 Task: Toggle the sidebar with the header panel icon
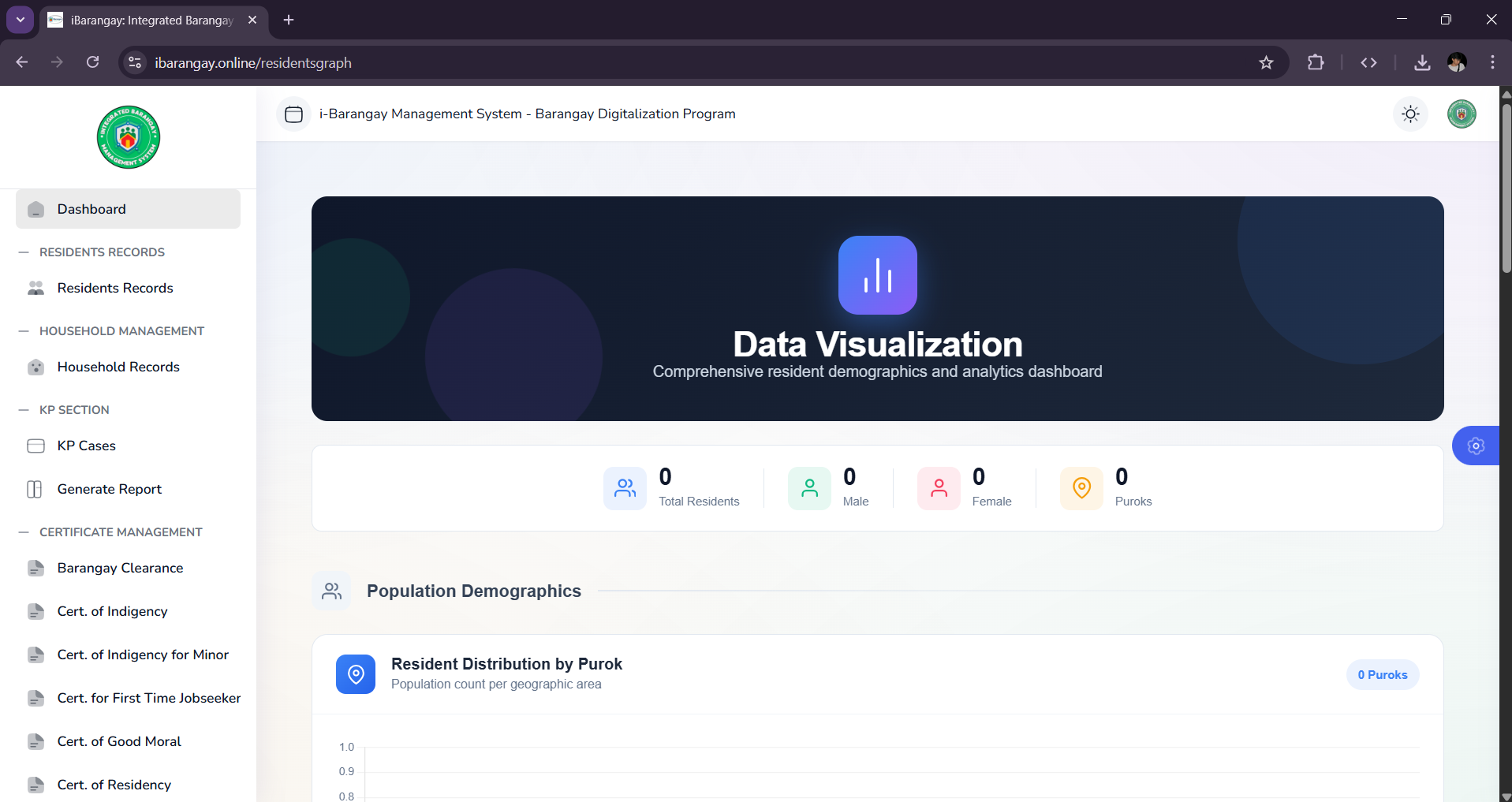click(x=293, y=114)
